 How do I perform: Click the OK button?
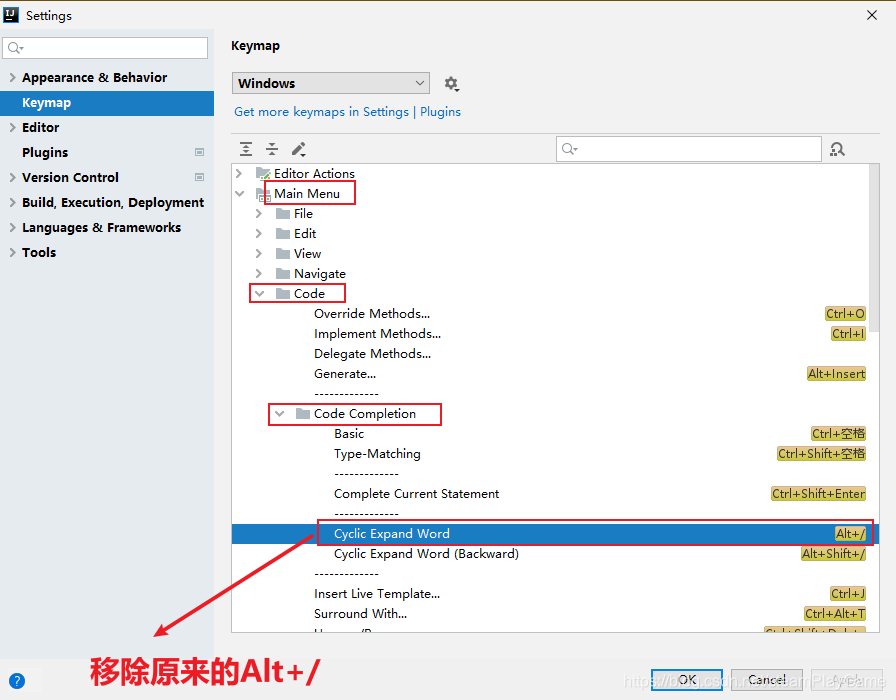(x=687, y=679)
